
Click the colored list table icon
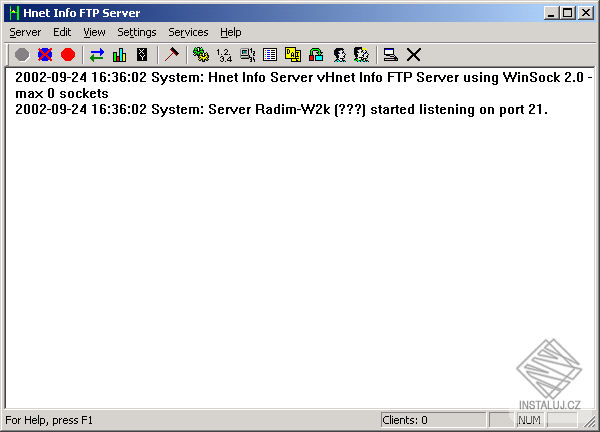point(270,55)
